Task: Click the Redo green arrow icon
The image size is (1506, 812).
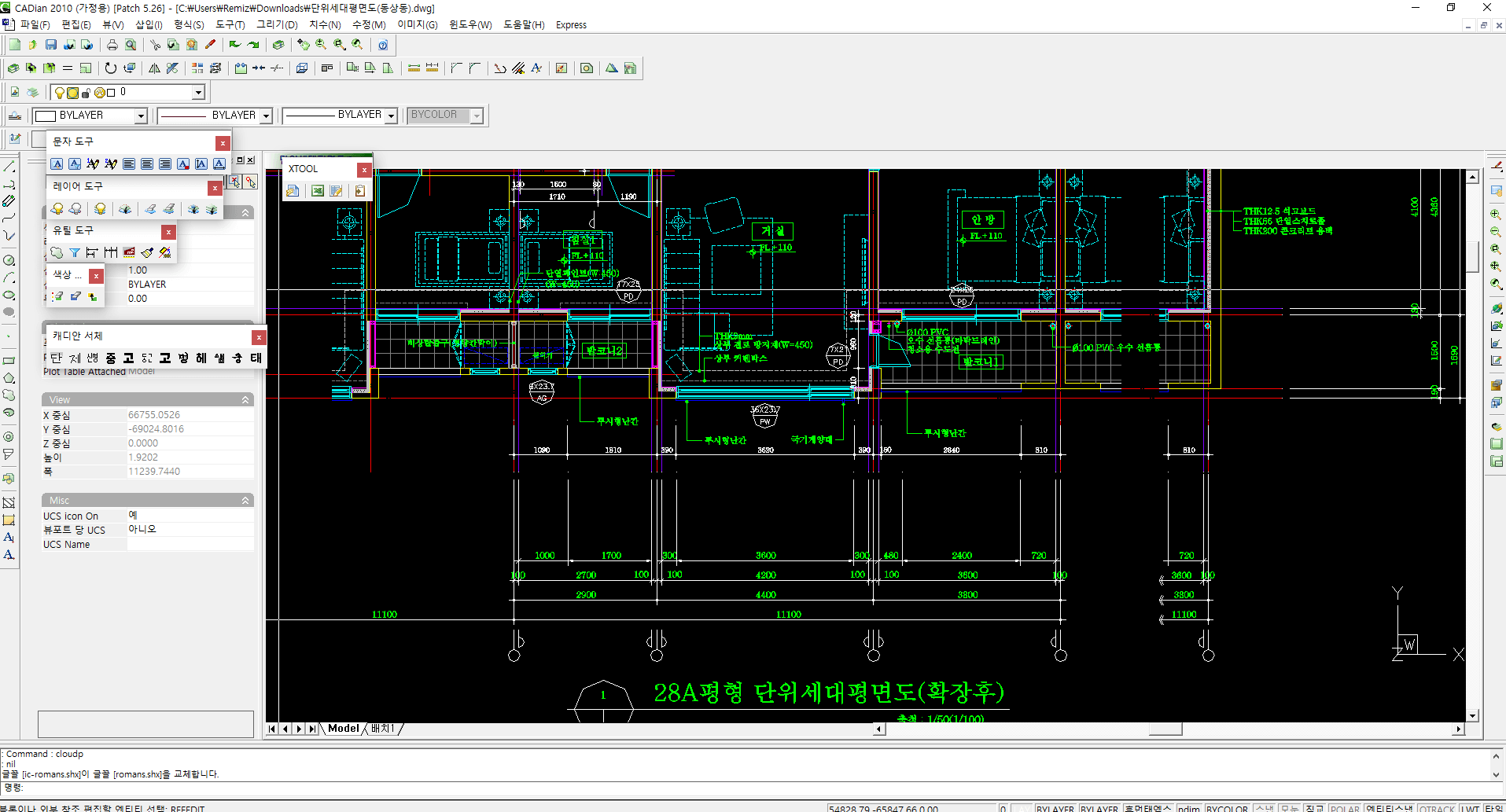Action: point(253,45)
